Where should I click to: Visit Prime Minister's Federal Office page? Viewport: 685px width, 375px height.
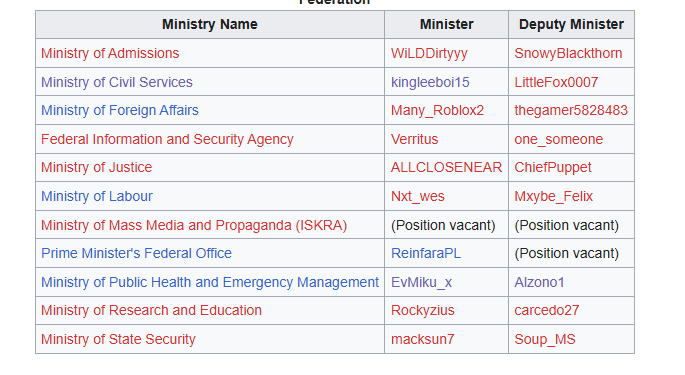[136, 253]
